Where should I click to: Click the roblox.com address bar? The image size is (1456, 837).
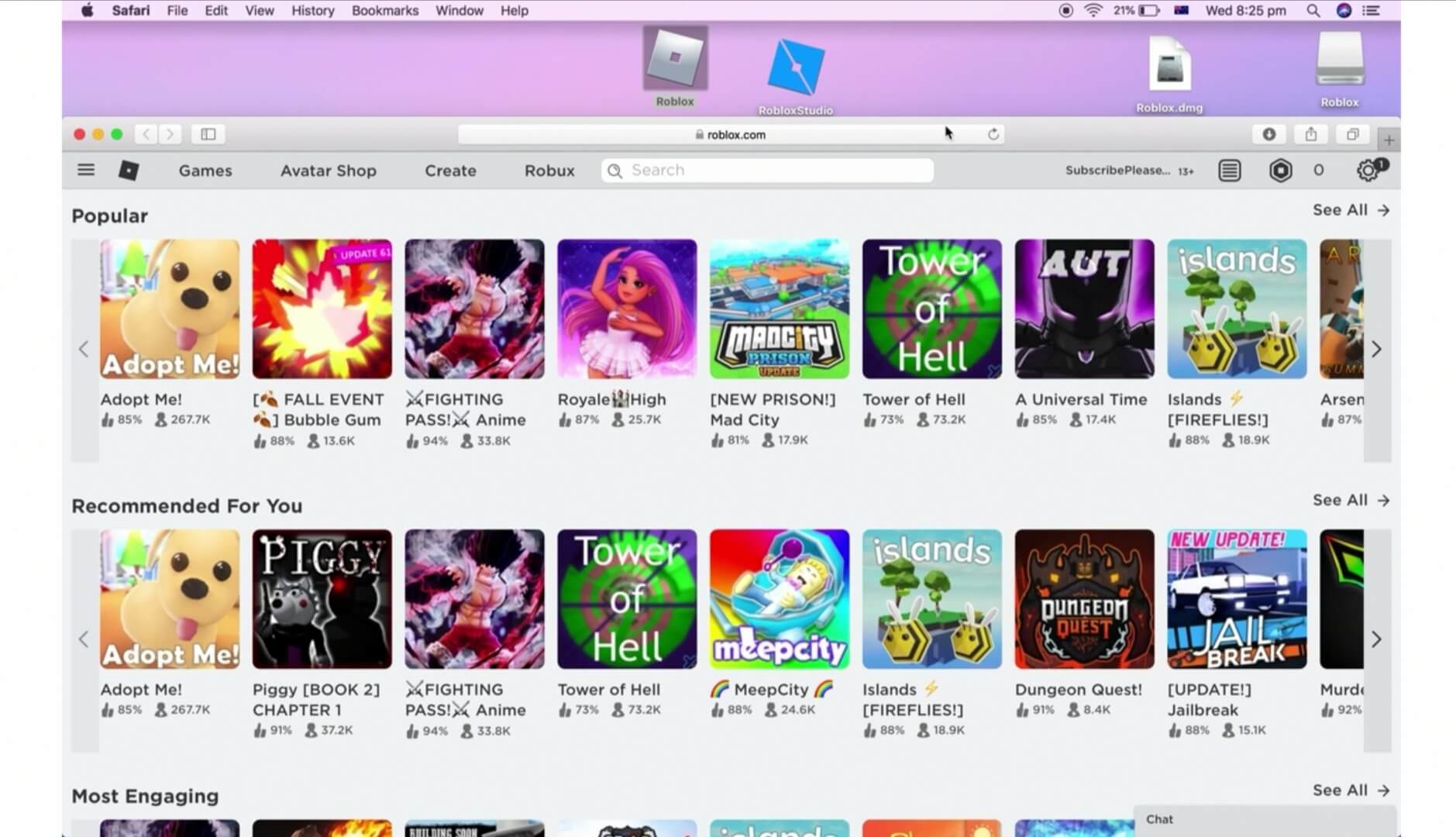pos(731,134)
